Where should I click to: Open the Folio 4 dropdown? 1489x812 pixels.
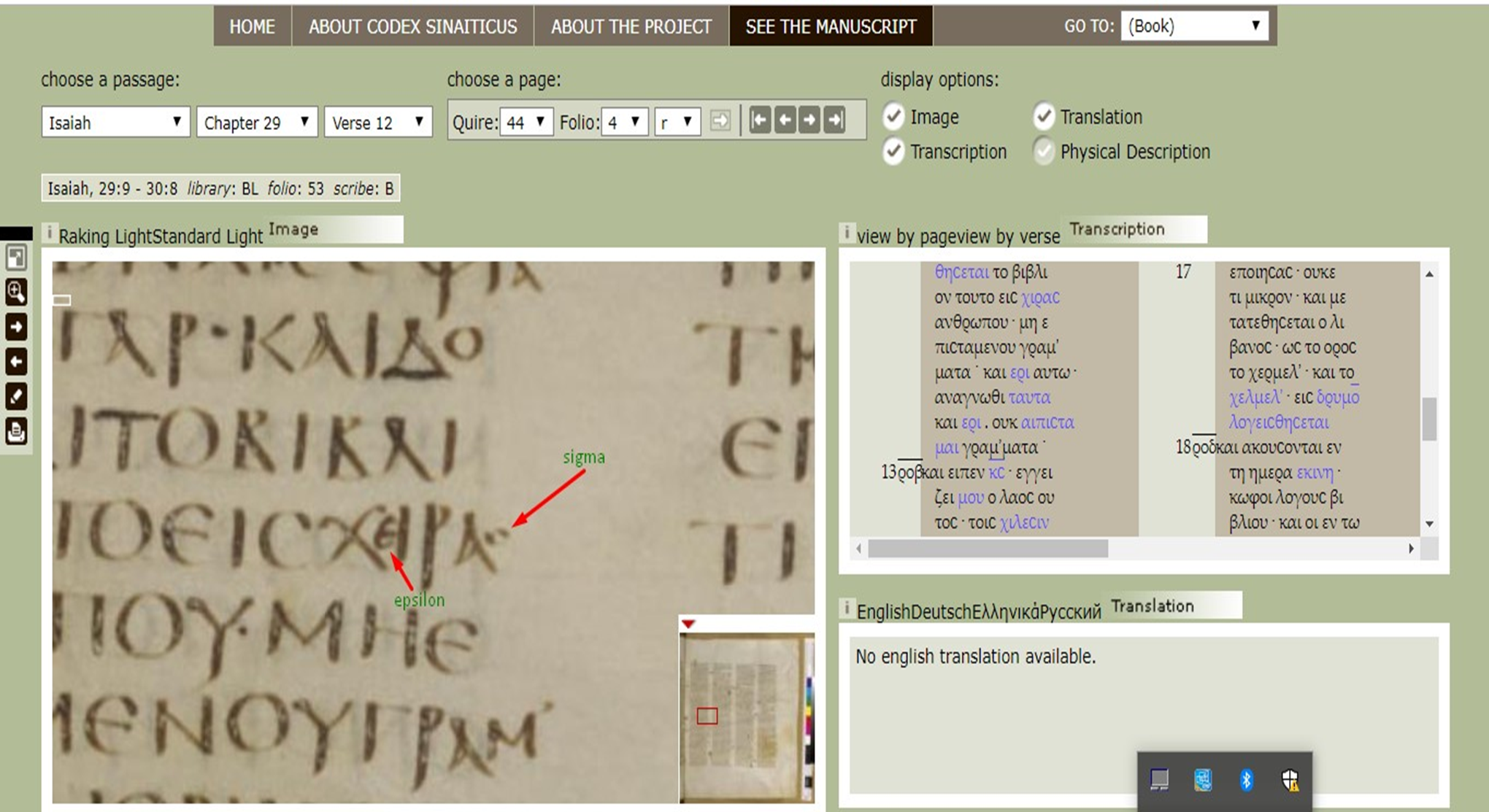pyautogui.click(x=625, y=122)
